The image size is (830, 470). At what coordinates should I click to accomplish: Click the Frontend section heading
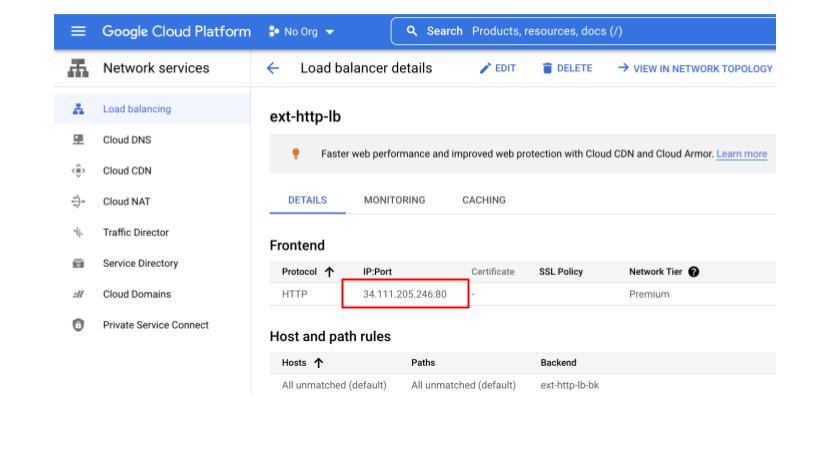(x=297, y=246)
